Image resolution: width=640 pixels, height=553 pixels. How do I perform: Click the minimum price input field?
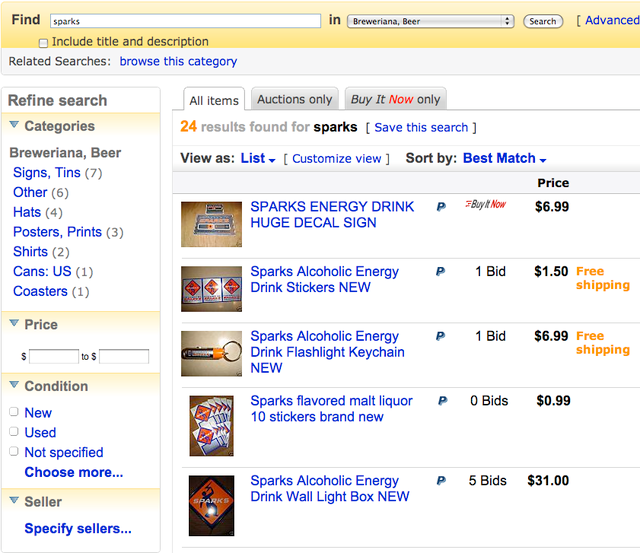[54, 357]
